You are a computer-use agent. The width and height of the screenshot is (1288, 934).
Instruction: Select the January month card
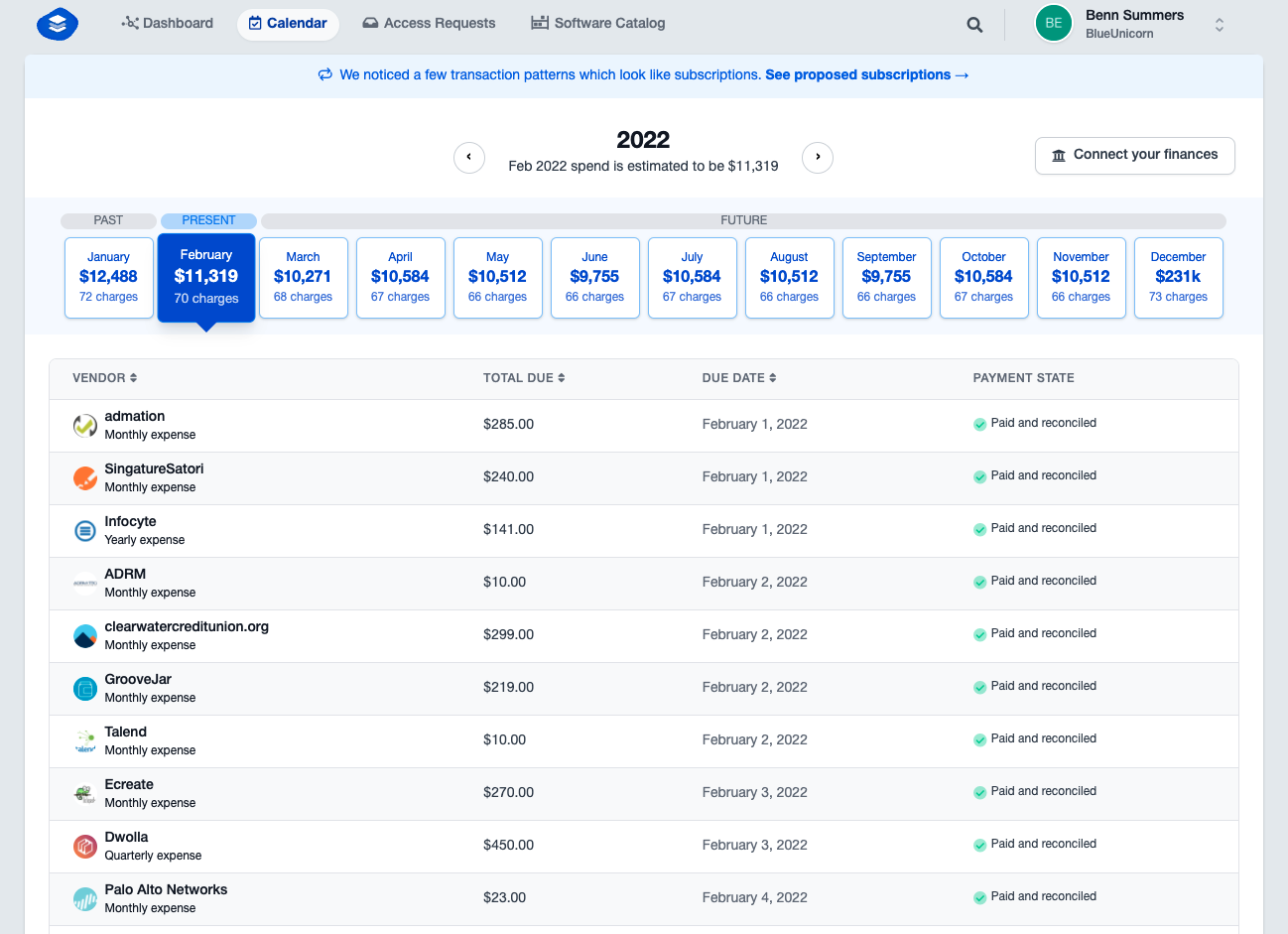click(109, 278)
